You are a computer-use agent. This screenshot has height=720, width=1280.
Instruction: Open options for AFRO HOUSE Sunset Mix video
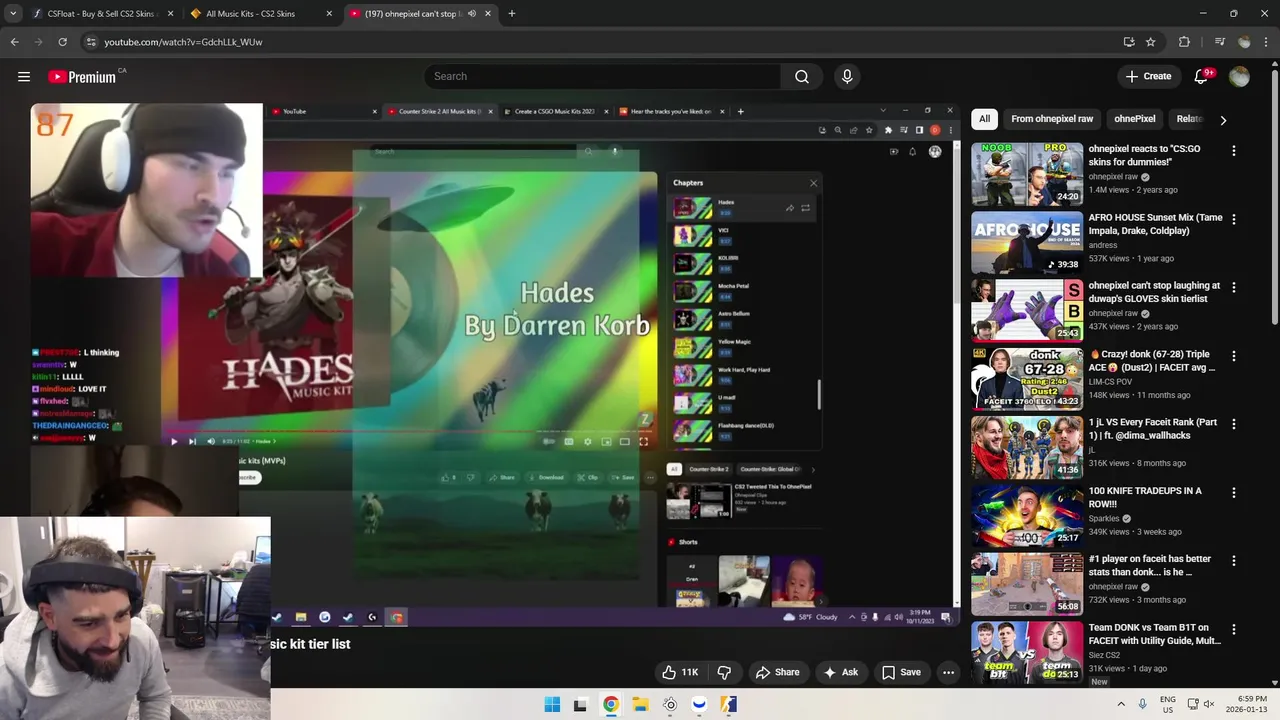pos(1233,219)
